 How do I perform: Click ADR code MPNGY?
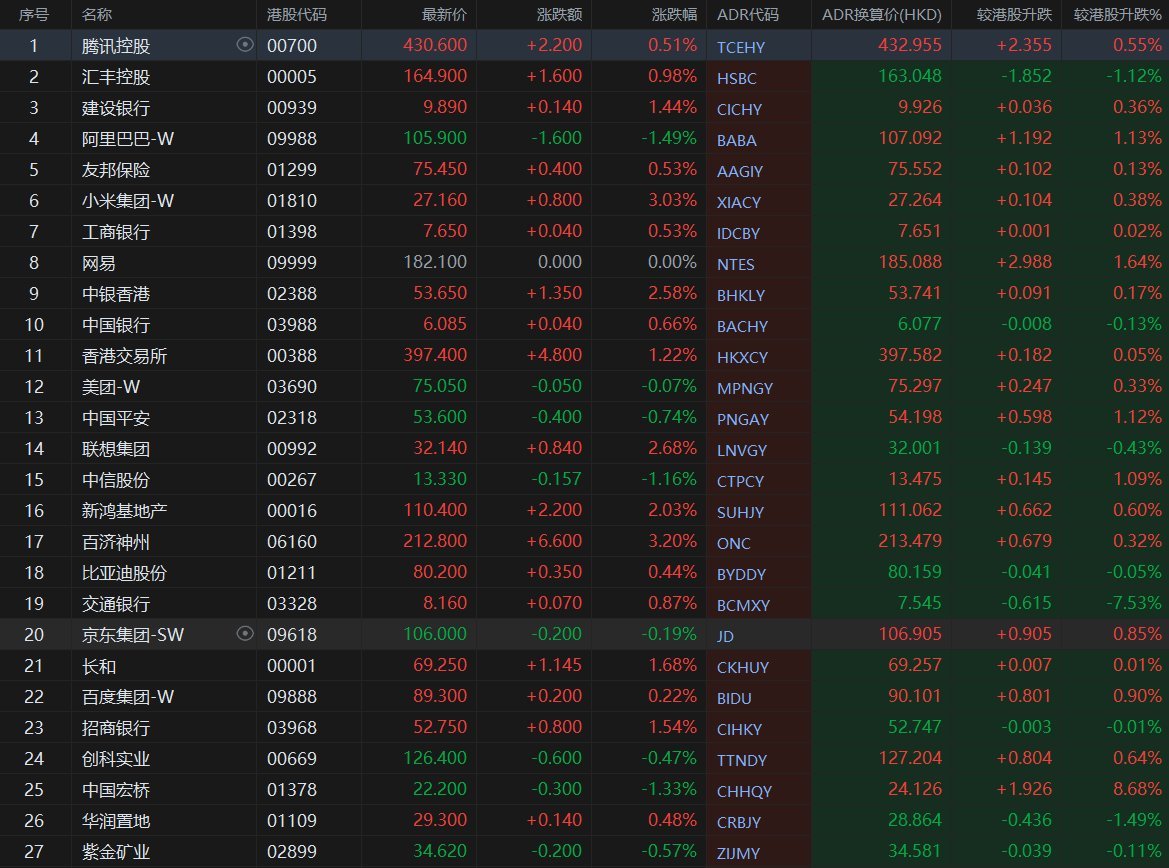[745, 388]
